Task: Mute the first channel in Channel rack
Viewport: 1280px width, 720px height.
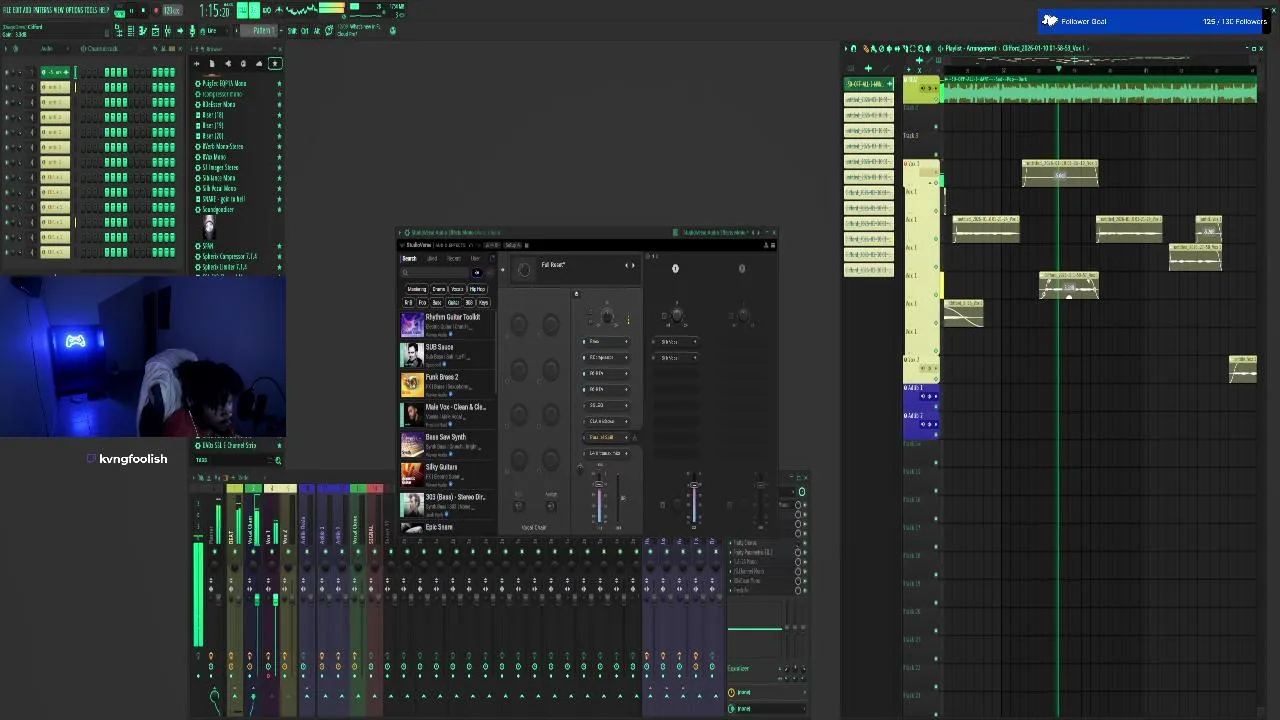Action: [7, 72]
